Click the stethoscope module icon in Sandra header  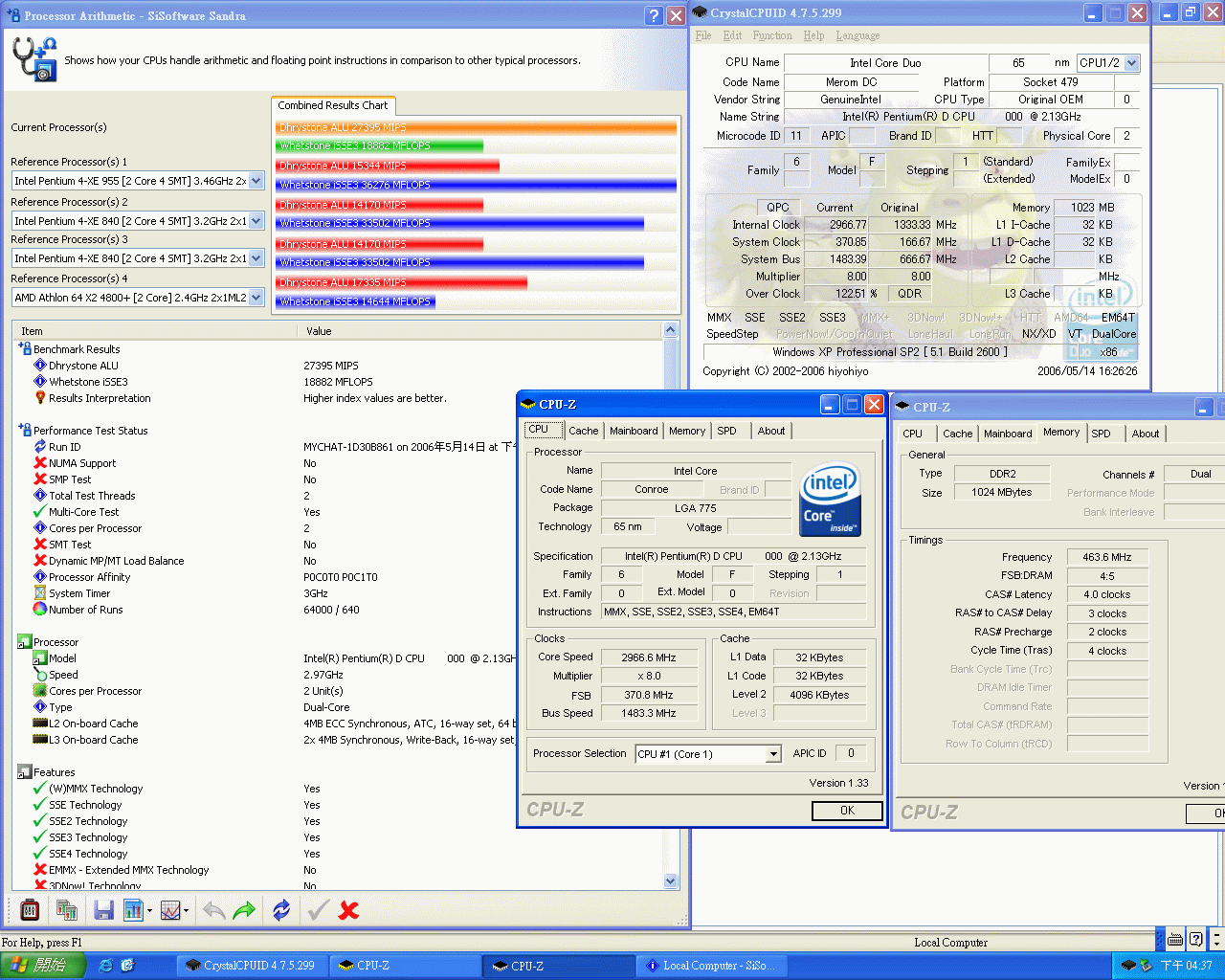34,58
